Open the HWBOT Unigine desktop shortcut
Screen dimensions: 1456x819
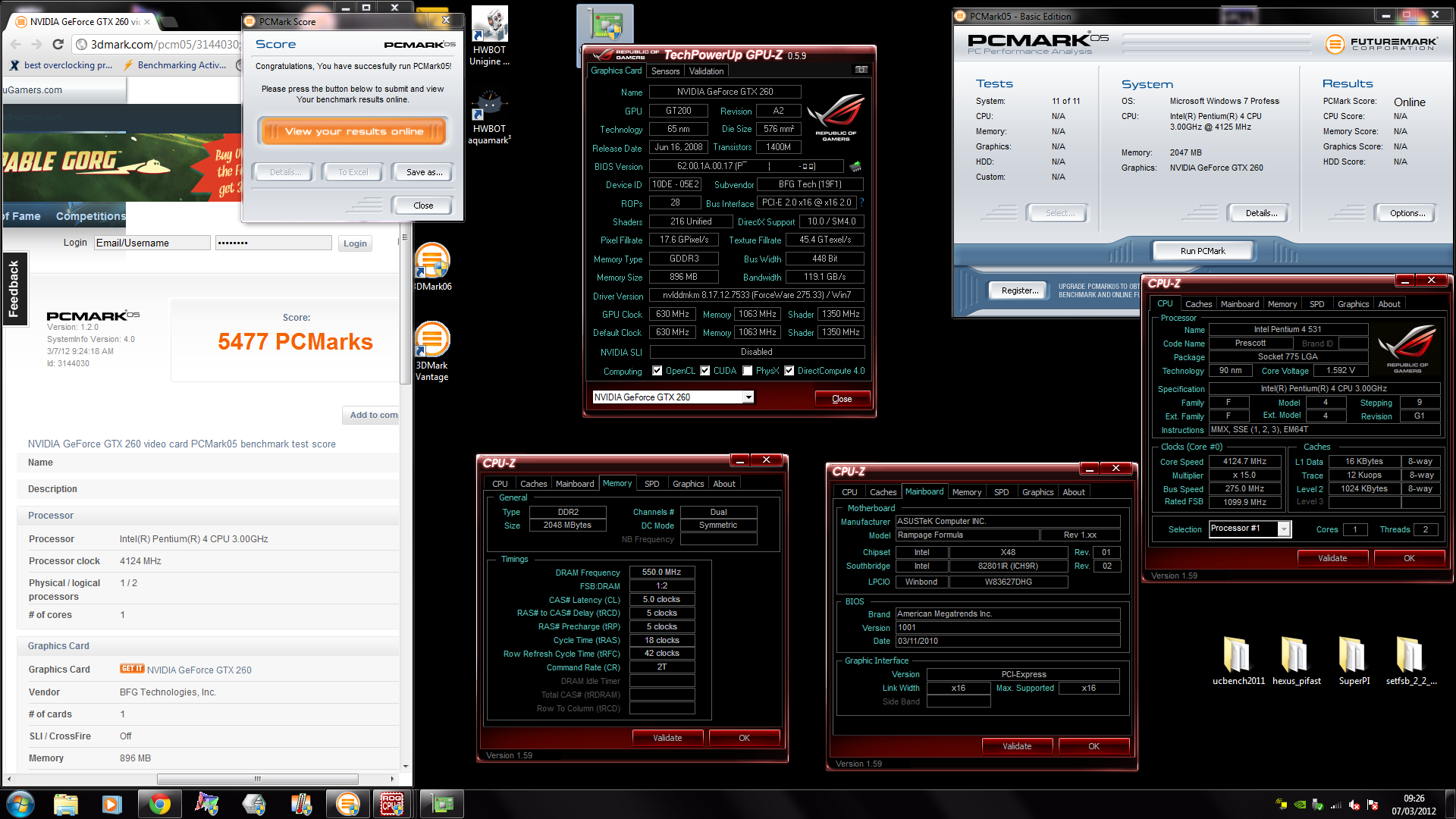click(x=490, y=36)
